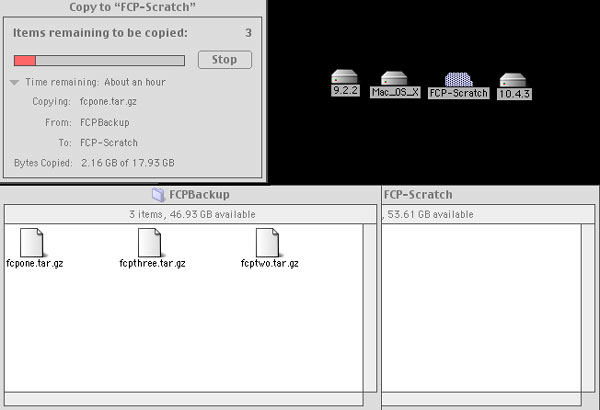
Task: Click the 10.4.3 disk label
Action: pyautogui.click(x=514, y=94)
